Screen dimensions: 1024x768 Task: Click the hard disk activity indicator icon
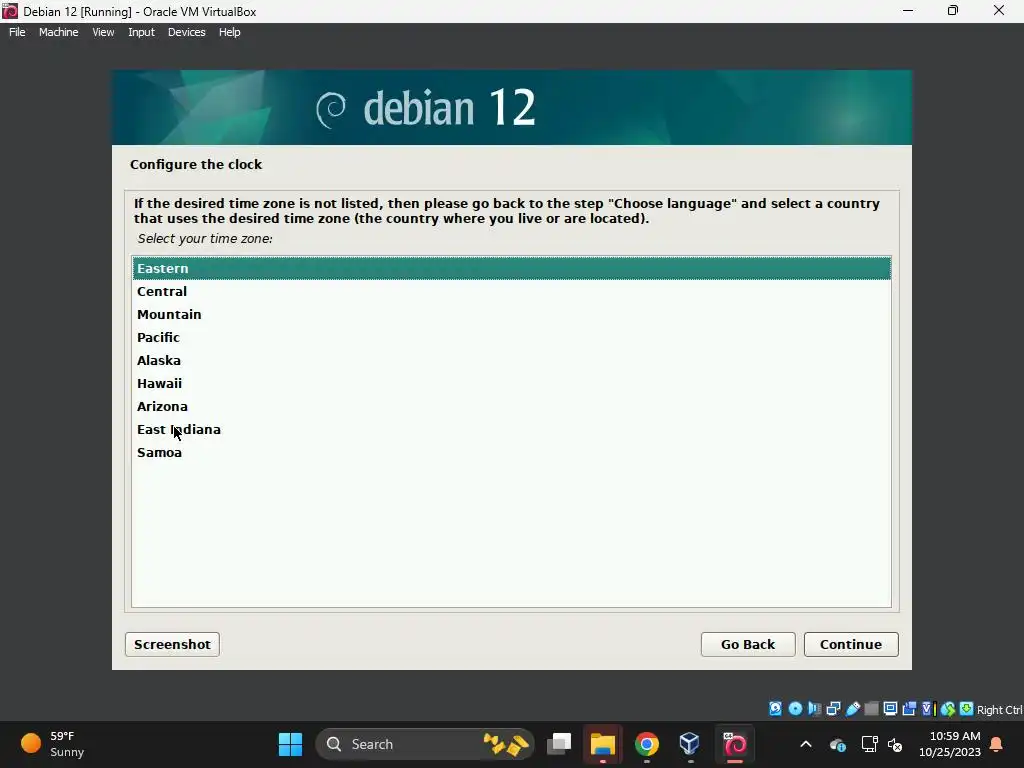click(x=775, y=709)
